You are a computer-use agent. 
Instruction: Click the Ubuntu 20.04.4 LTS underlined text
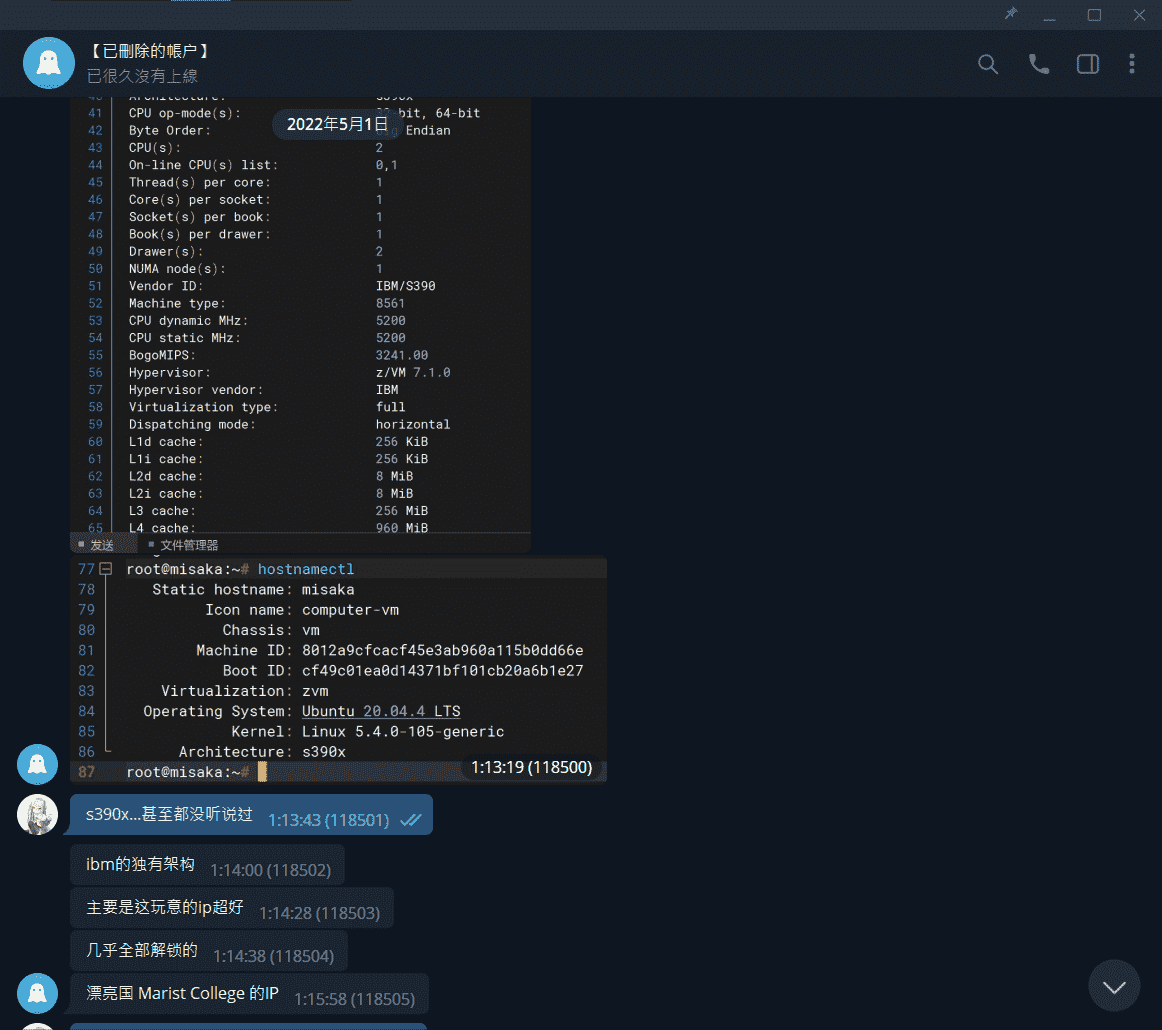[x=381, y=711]
